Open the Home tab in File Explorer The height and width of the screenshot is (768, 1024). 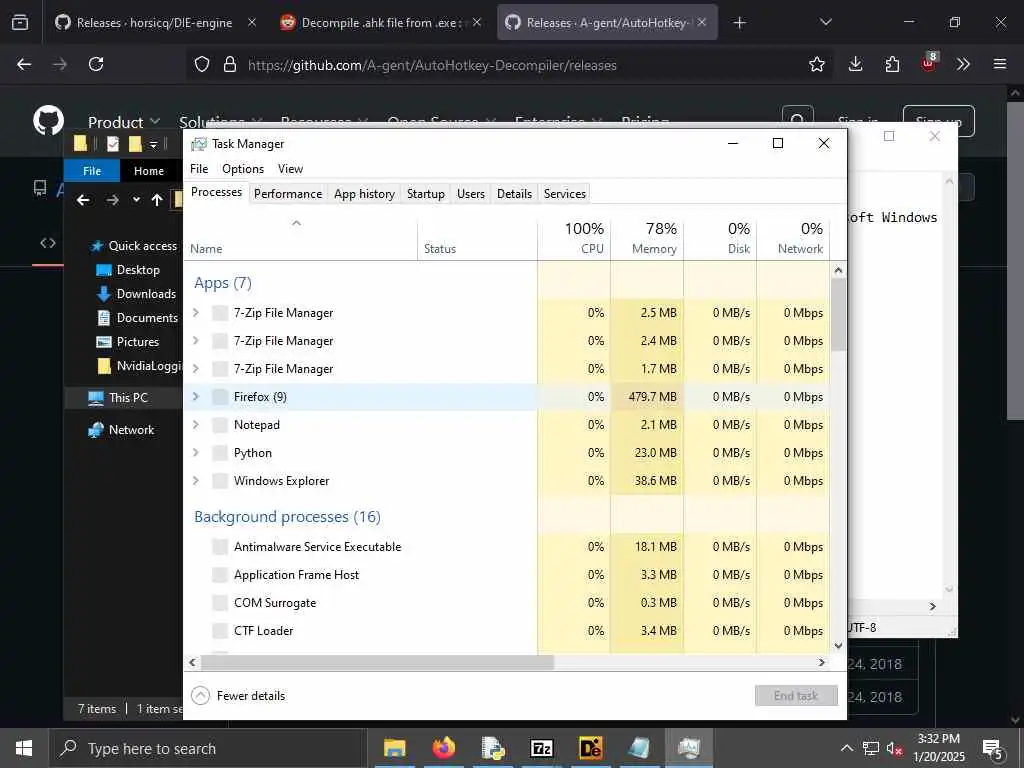pos(149,170)
